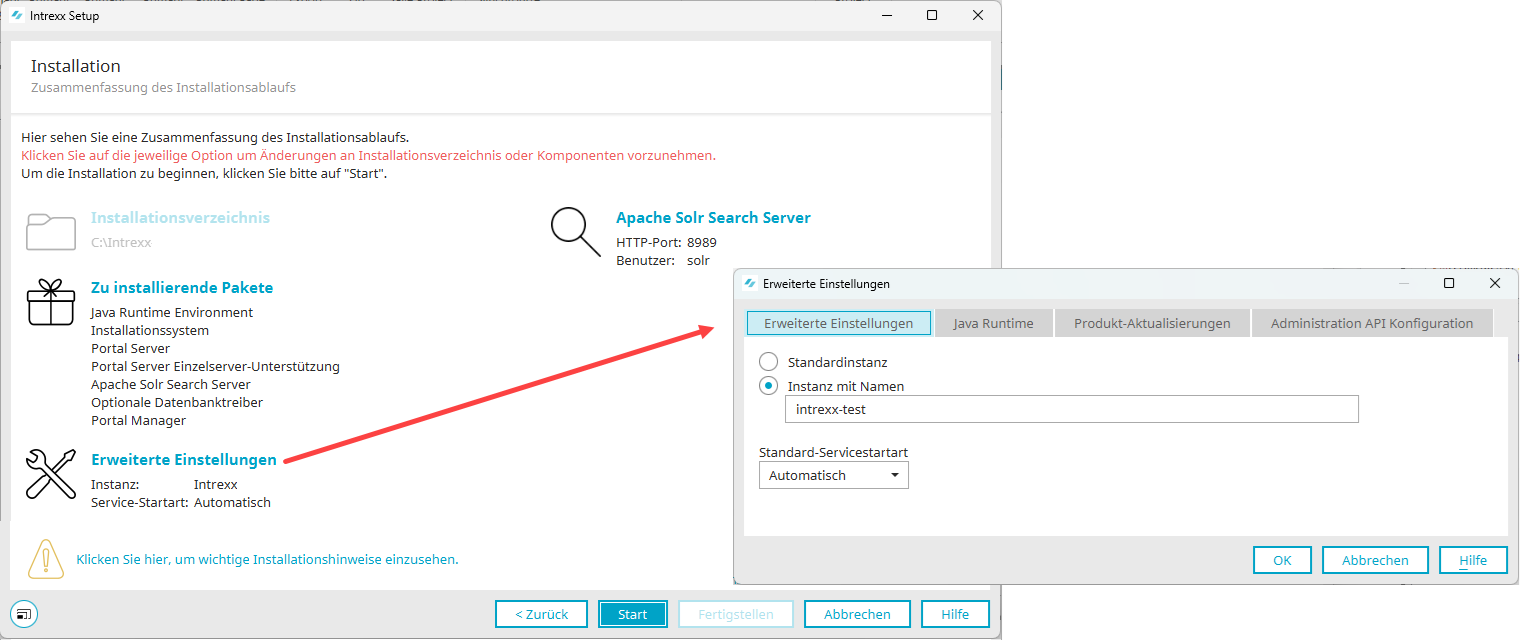Click the yellow warning triangle icon
Image resolution: width=1520 pixels, height=640 pixels.
pos(45,559)
